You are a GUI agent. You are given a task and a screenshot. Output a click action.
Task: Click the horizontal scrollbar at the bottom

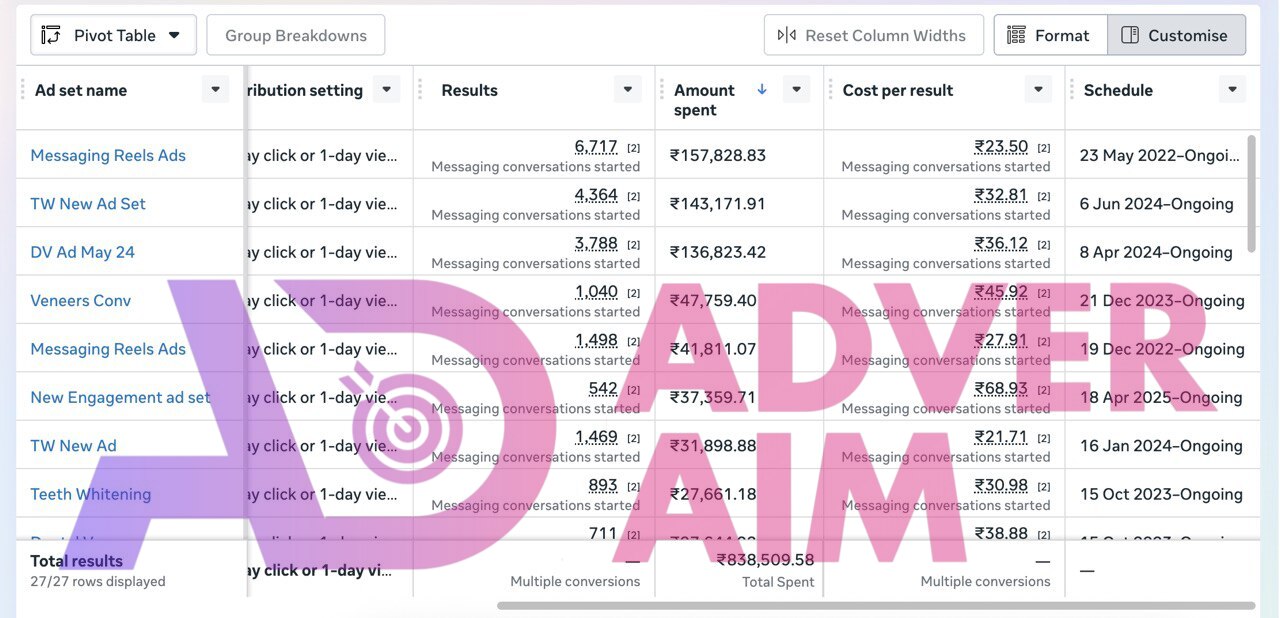tap(875, 606)
